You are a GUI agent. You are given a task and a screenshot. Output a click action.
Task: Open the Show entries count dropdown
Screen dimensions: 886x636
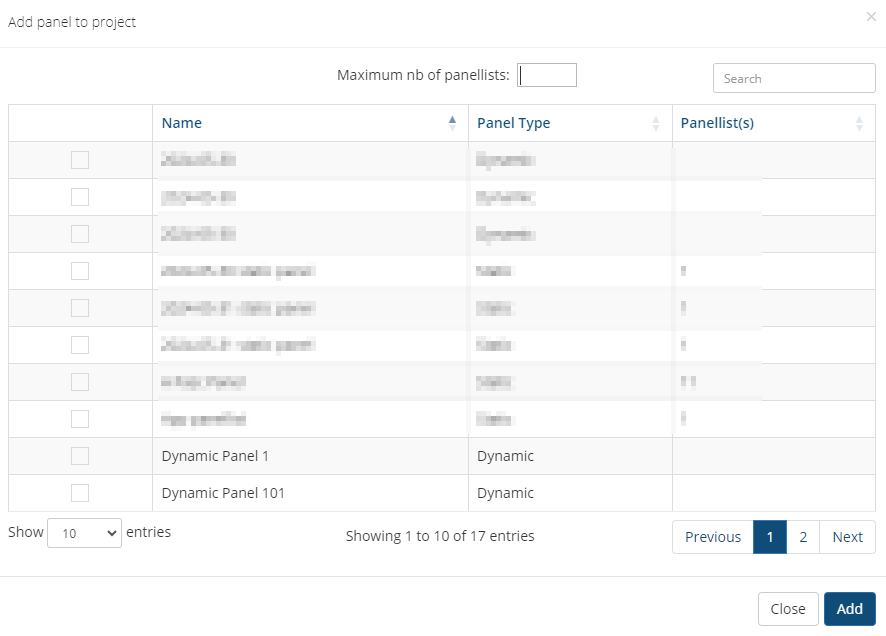click(84, 533)
